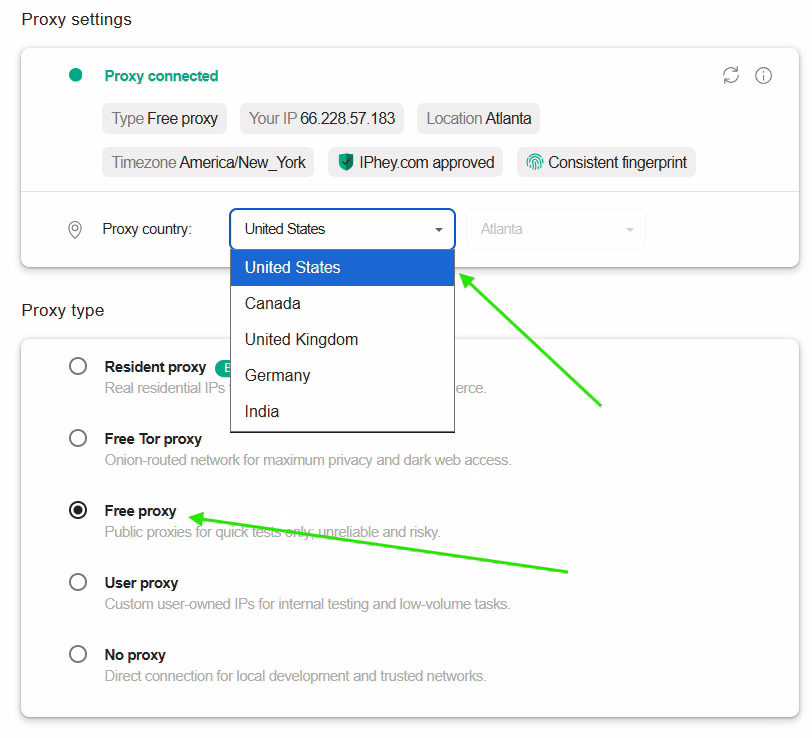Viewport: 812px width, 738px height.
Task: Select the No proxy radio button
Action: 78,655
